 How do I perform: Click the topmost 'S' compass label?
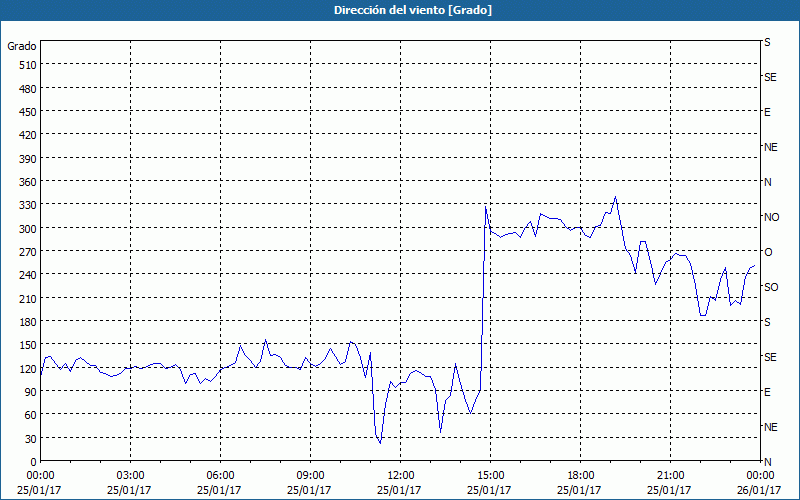pyautogui.click(x=767, y=42)
